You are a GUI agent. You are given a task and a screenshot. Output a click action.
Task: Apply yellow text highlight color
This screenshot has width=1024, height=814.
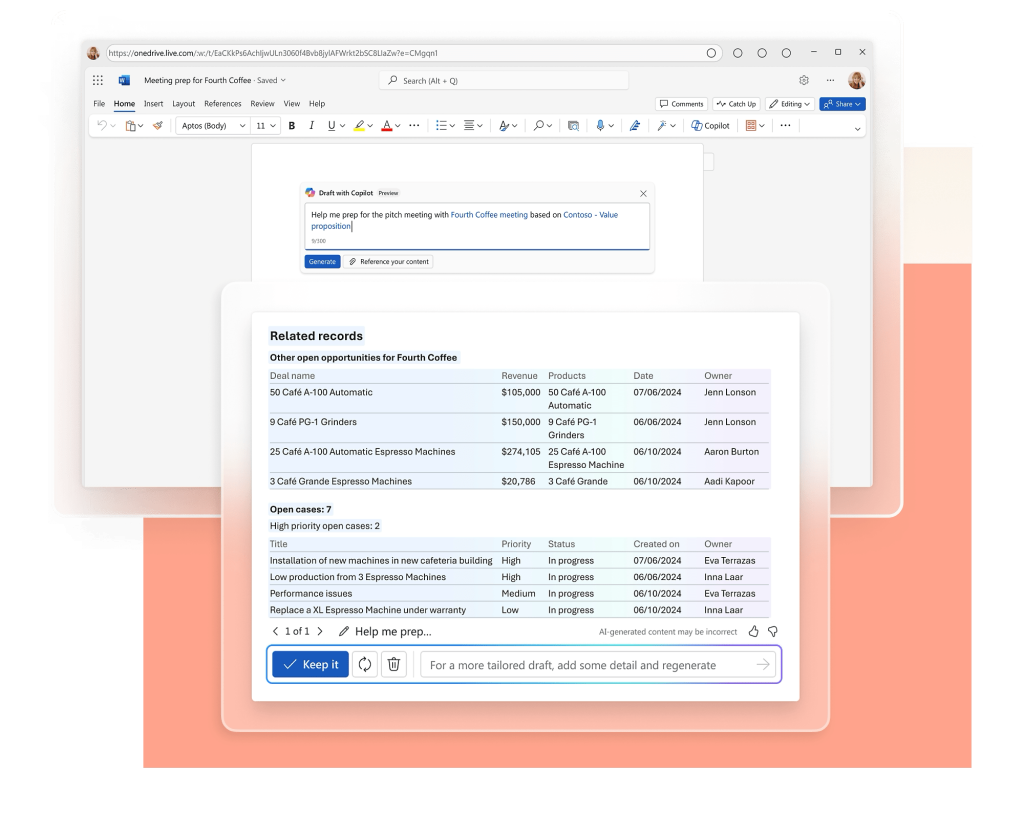pyautogui.click(x=359, y=125)
